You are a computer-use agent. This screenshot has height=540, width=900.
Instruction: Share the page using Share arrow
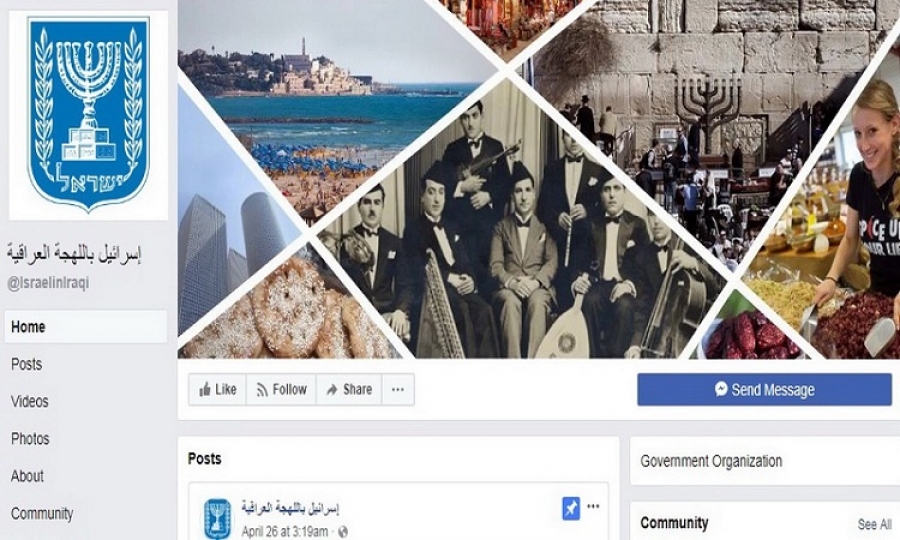[349, 390]
